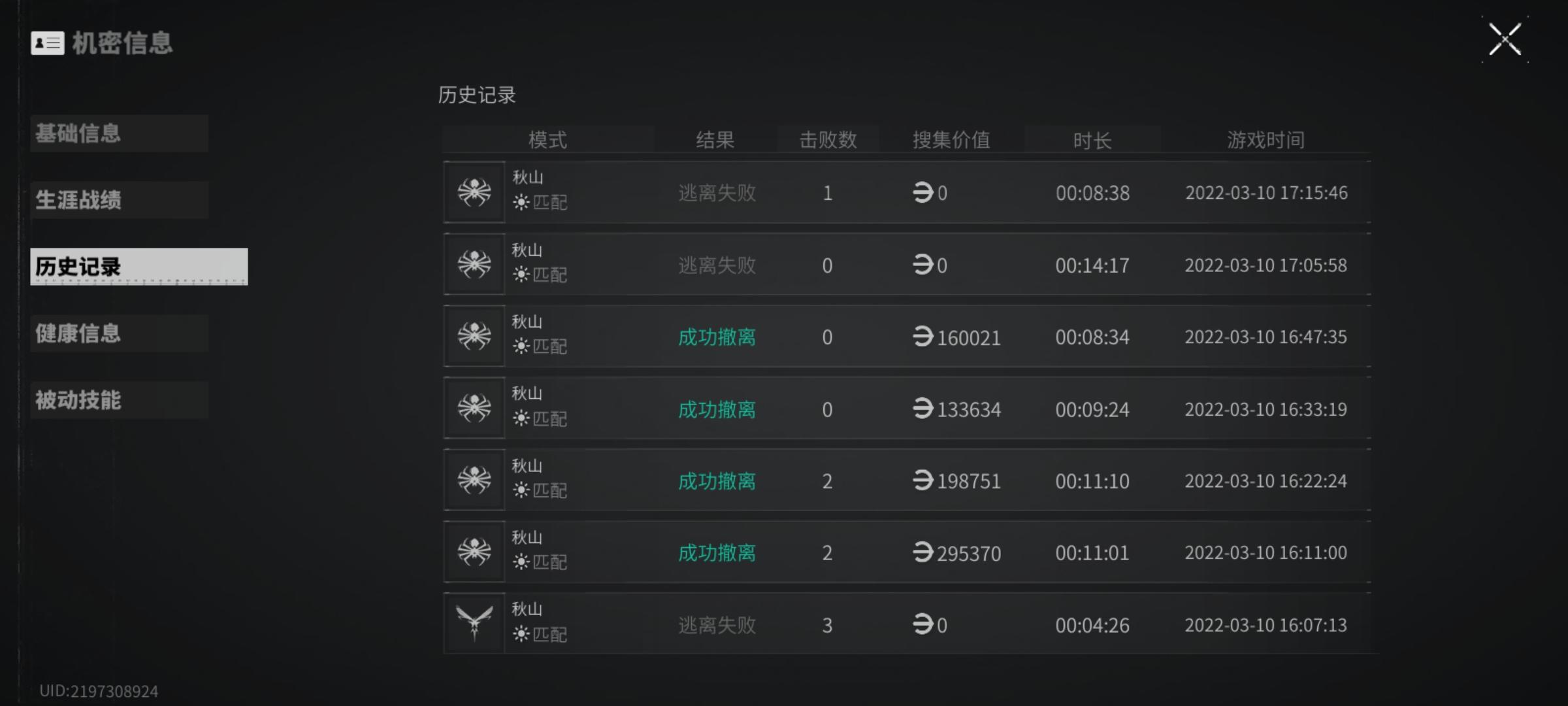The width and height of the screenshot is (1568, 706).
Task: Close the 机密信息 panel with the X
Action: [1505, 39]
